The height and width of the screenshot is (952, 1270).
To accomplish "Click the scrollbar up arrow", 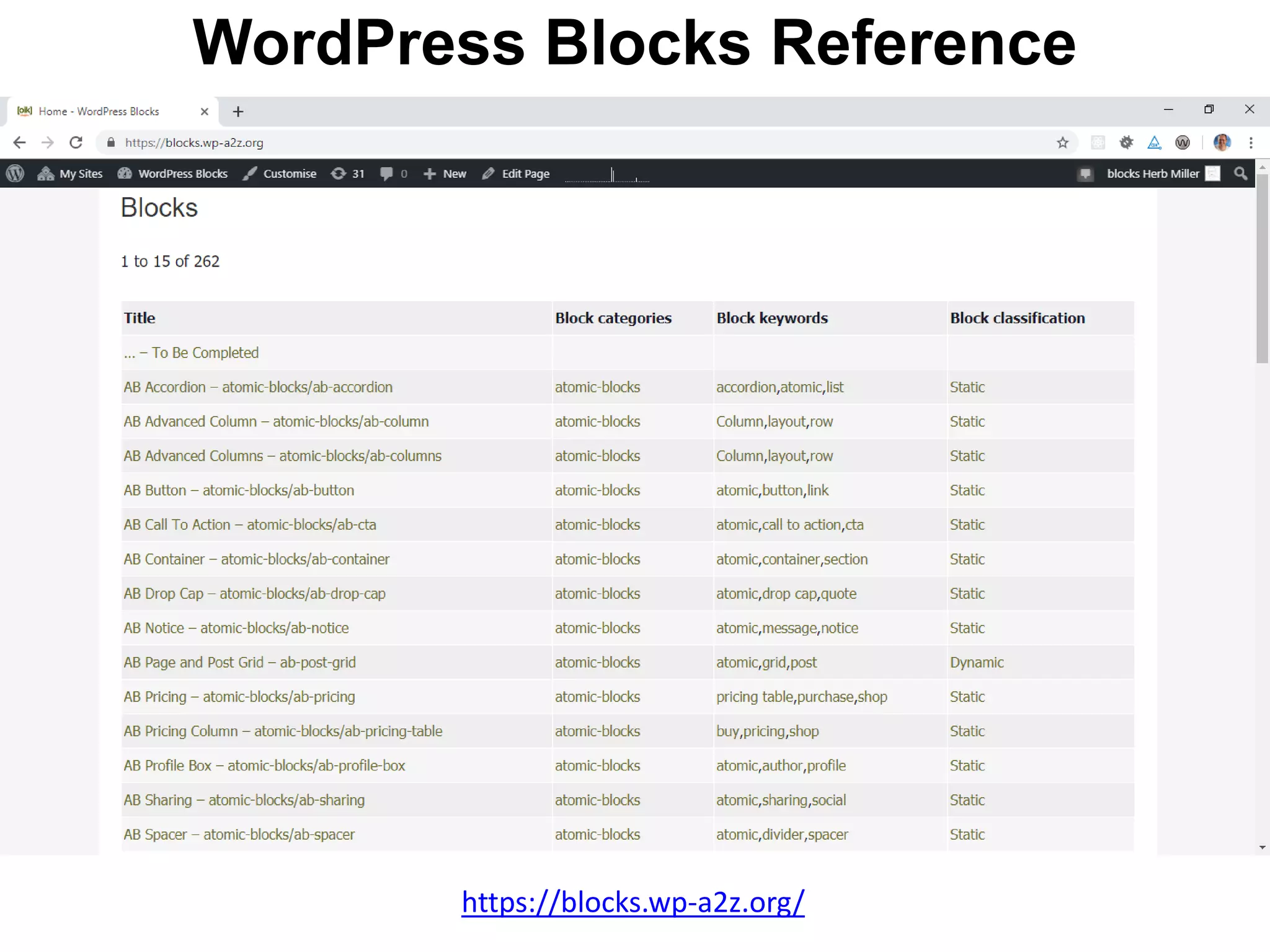I will (x=1263, y=167).
